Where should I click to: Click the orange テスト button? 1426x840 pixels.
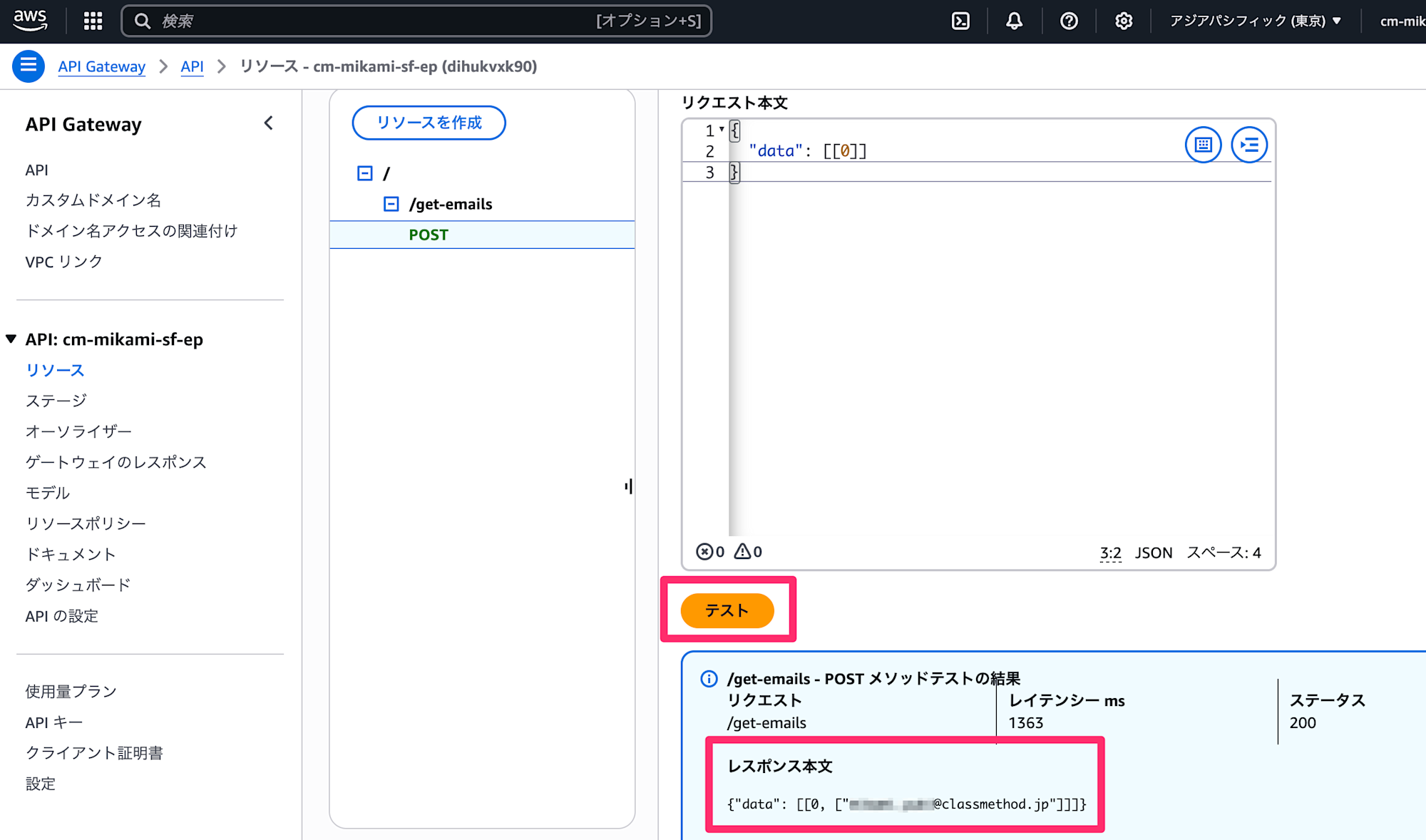(727, 610)
